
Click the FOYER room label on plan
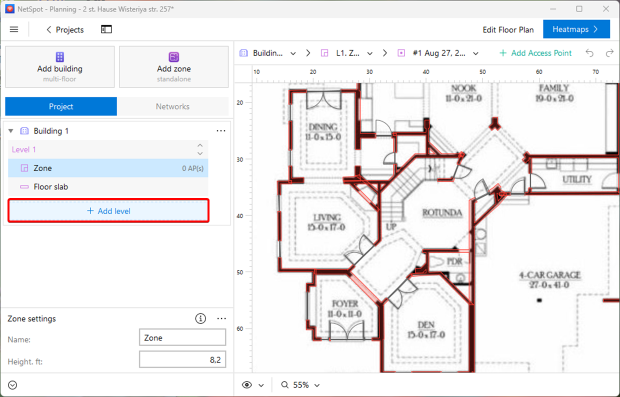(x=345, y=309)
